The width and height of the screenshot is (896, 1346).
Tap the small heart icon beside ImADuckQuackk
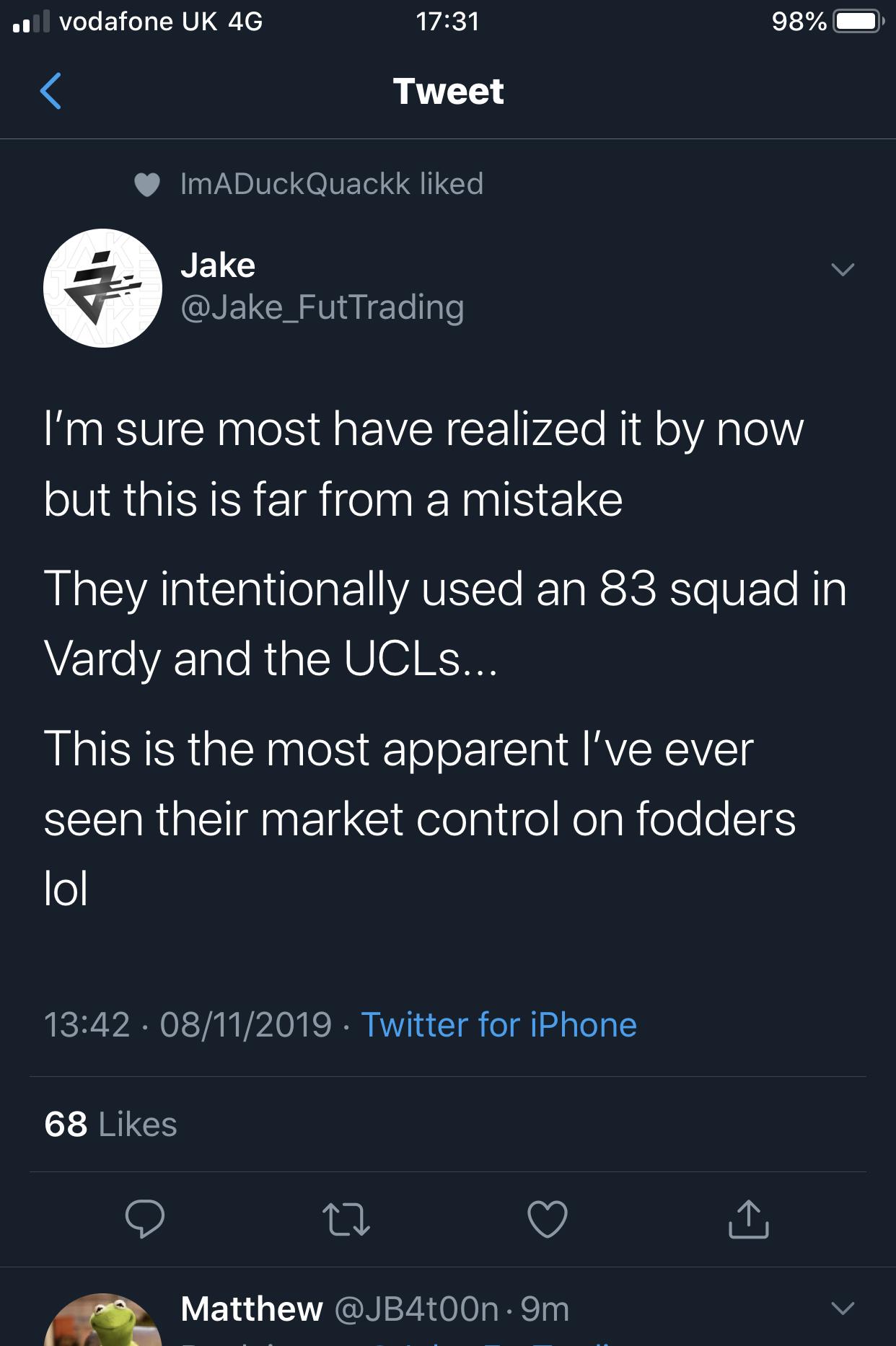pyautogui.click(x=147, y=185)
